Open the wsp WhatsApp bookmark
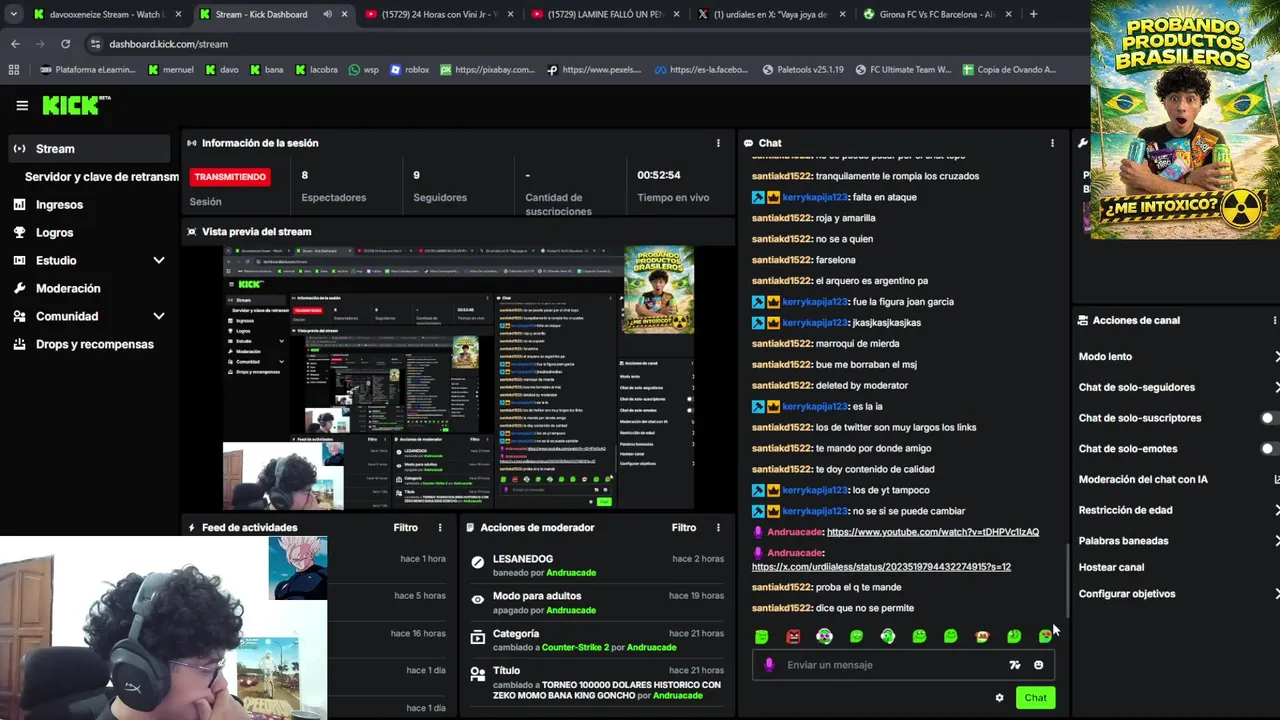 click(x=363, y=70)
